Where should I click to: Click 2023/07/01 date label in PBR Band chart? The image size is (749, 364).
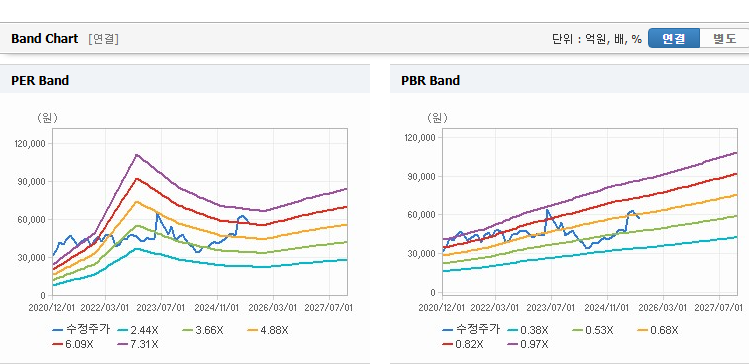click(552, 307)
